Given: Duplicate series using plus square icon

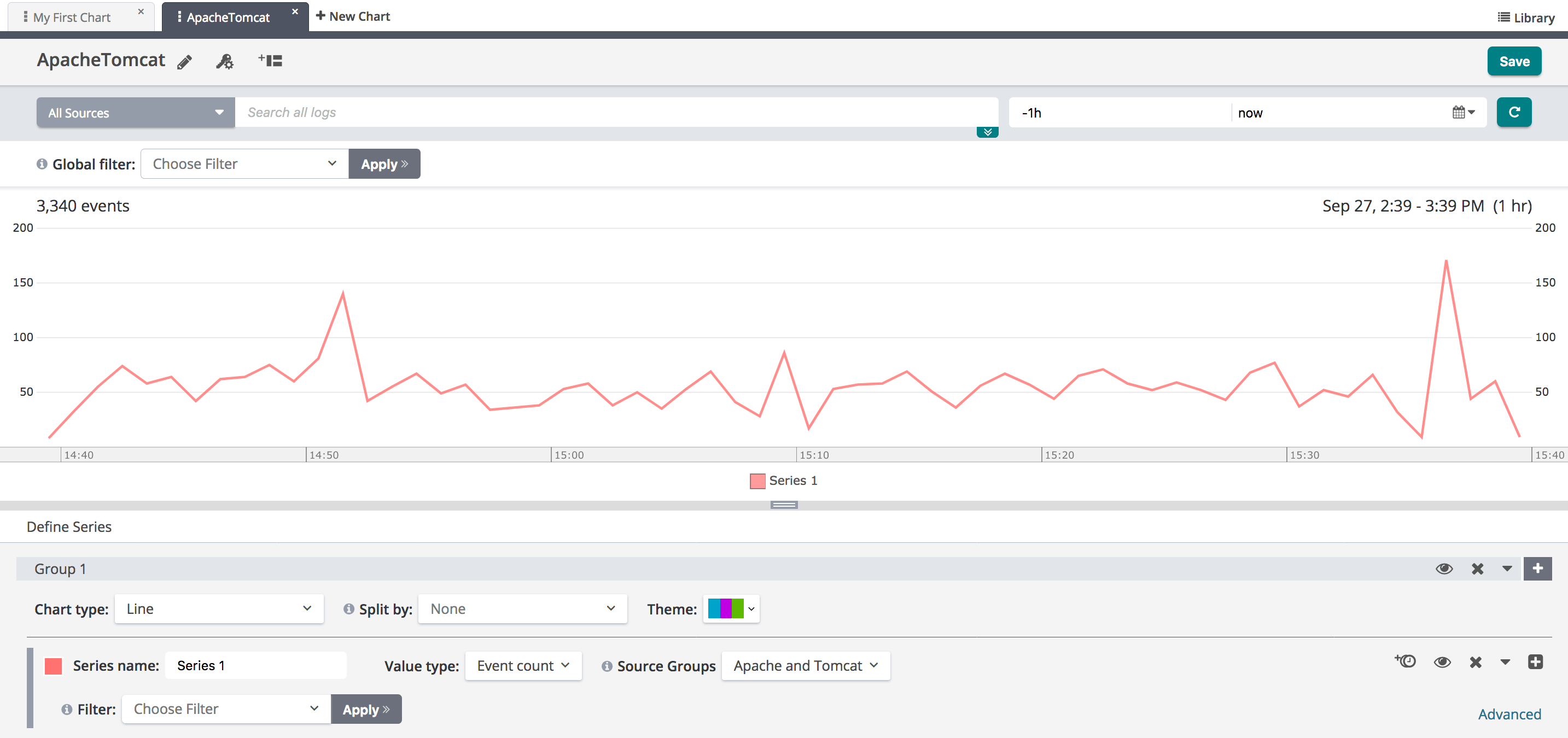Looking at the screenshot, I should [x=1535, y=662].
